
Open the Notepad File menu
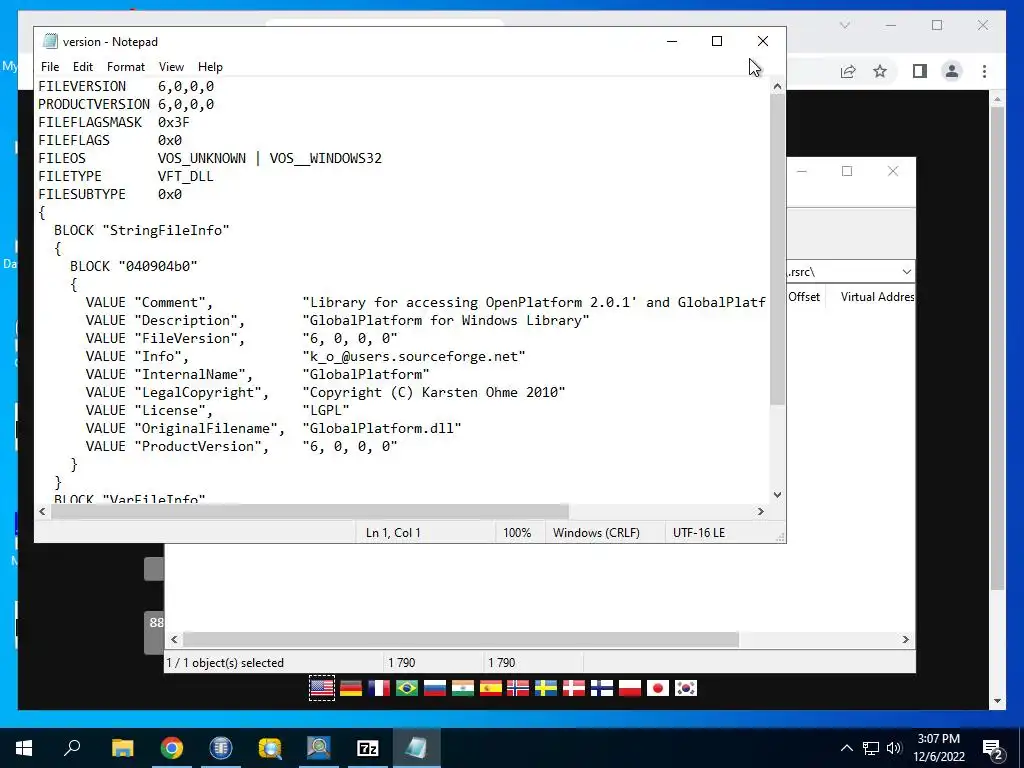(50, 67)
